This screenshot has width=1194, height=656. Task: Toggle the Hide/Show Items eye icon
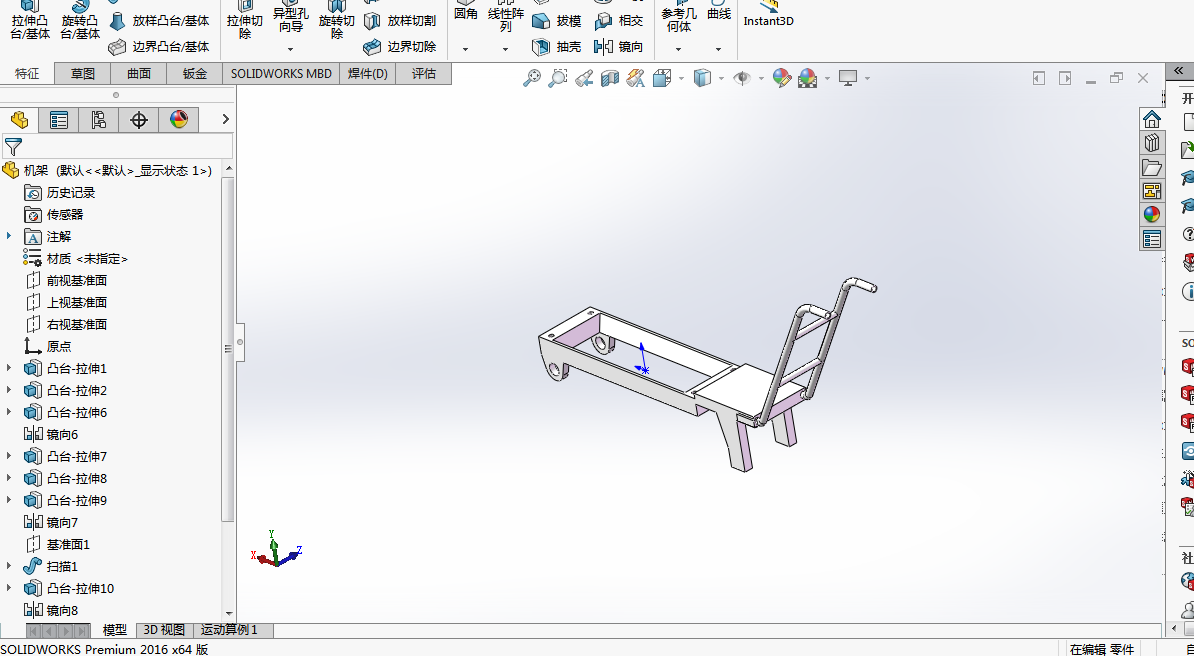point(742,78)
